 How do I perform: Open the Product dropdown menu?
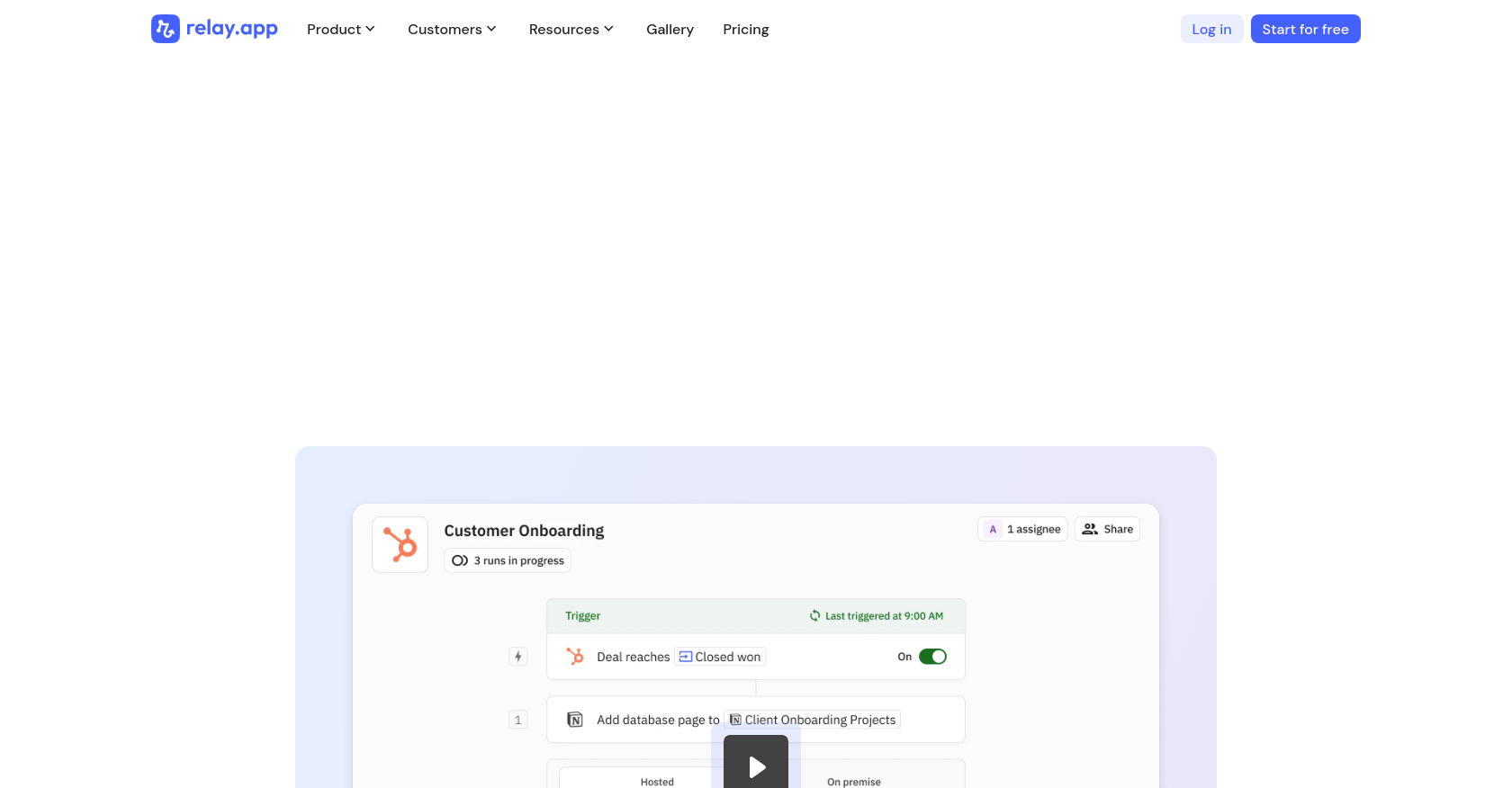340,29
